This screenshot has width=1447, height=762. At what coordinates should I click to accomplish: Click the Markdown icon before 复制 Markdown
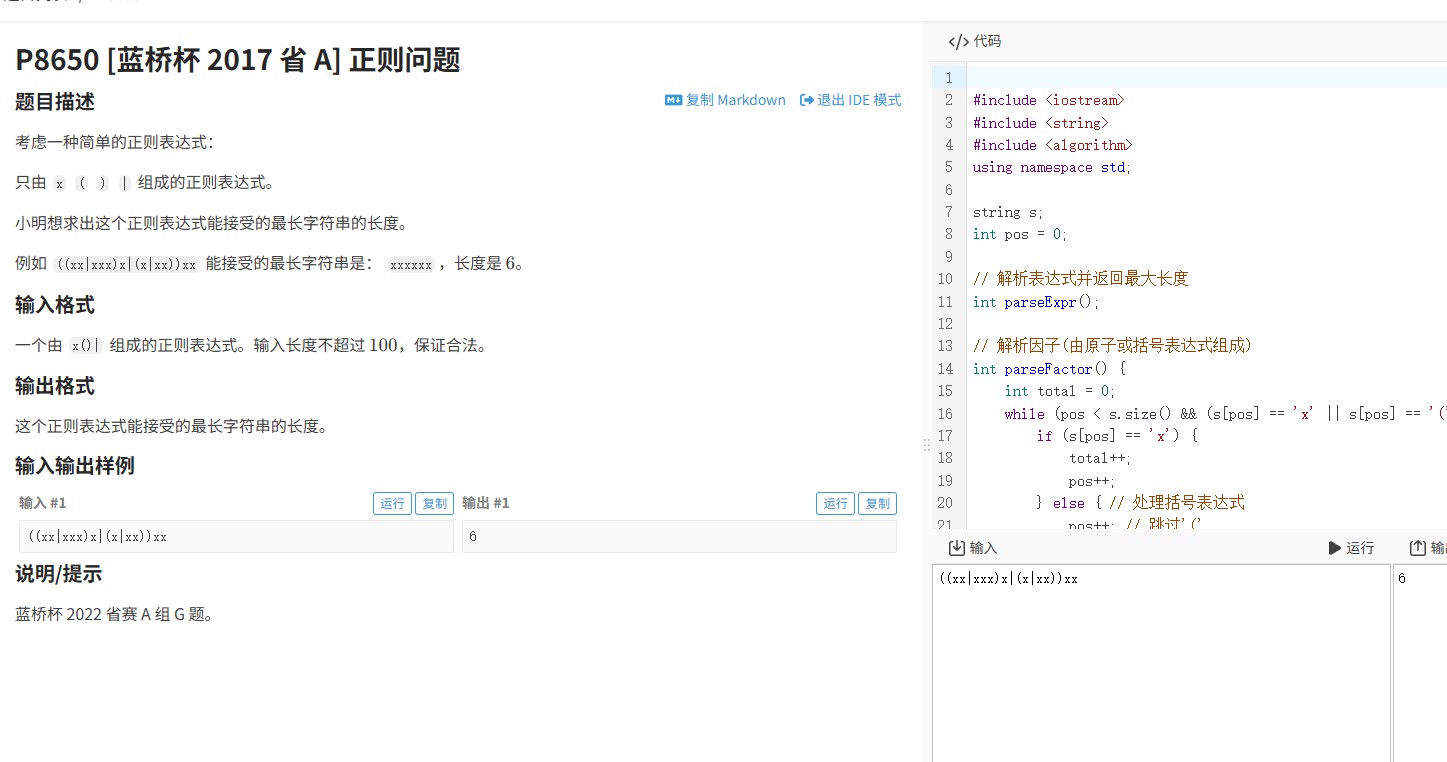tap(673, 100)
